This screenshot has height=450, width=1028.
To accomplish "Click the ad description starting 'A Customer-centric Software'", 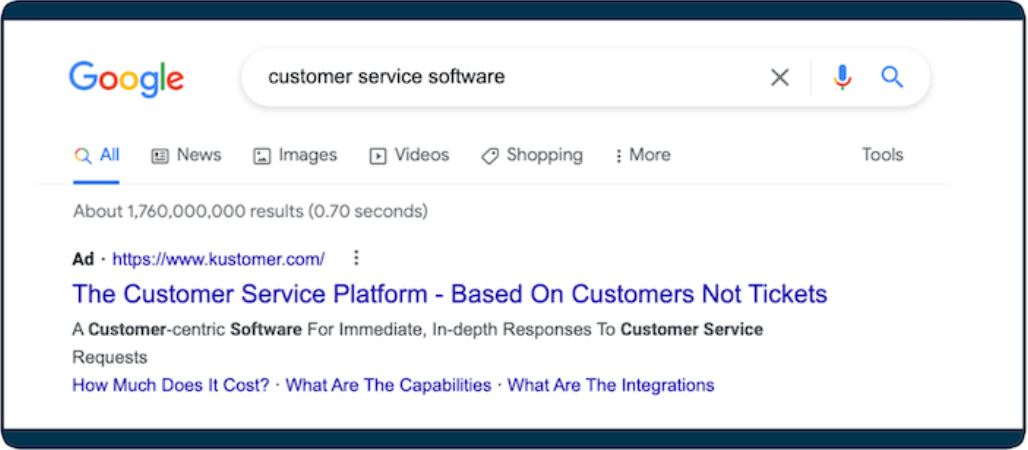I will point(418,343).
